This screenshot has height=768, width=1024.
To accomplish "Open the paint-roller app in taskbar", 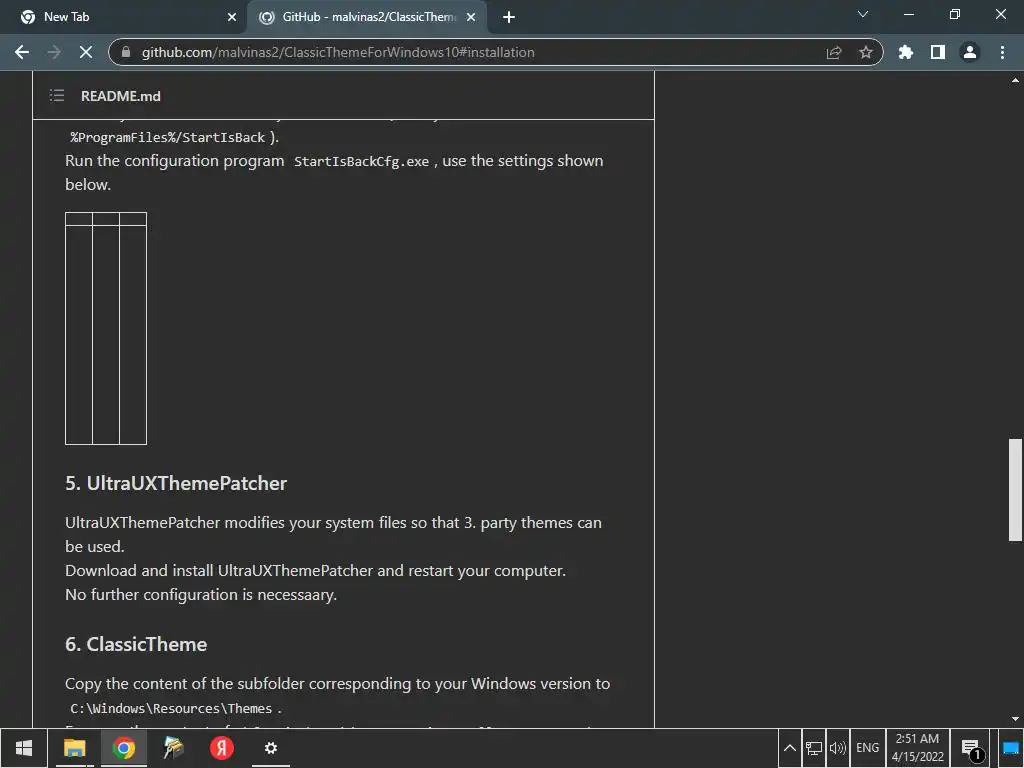I will (173, 748).
